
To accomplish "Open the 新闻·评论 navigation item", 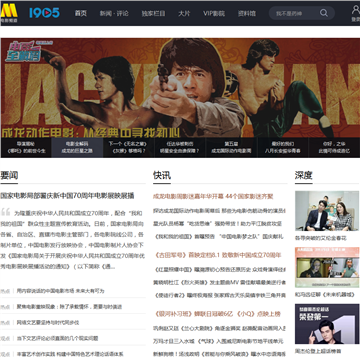I will tap(114, 13).
